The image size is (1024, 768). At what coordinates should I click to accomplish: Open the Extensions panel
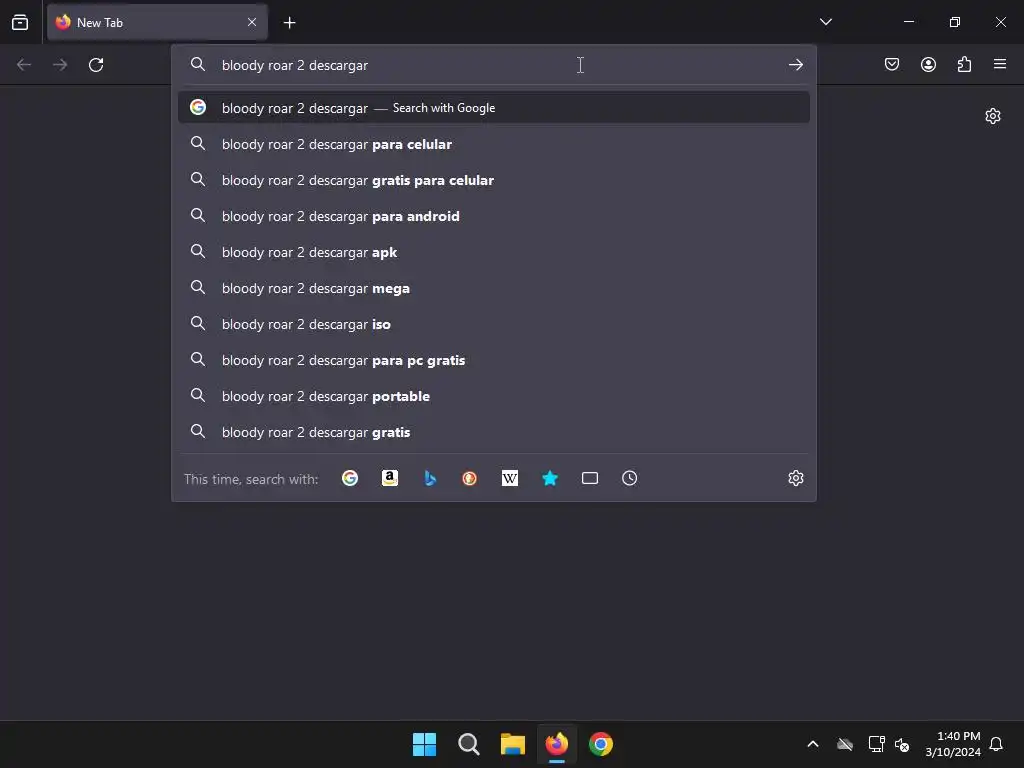pyautogui.click(x=964, y=64)
